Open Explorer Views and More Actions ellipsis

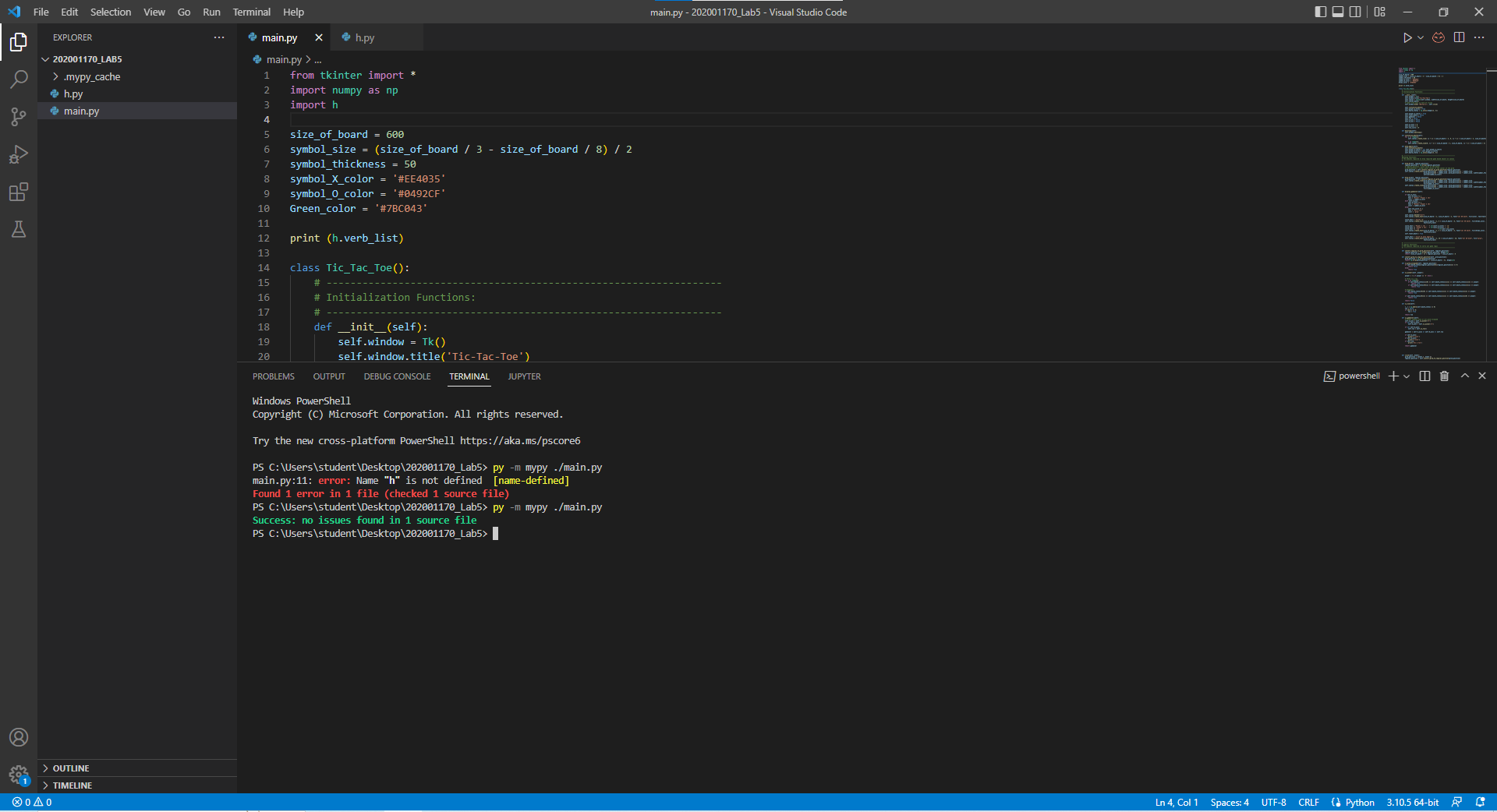[219, 37]
